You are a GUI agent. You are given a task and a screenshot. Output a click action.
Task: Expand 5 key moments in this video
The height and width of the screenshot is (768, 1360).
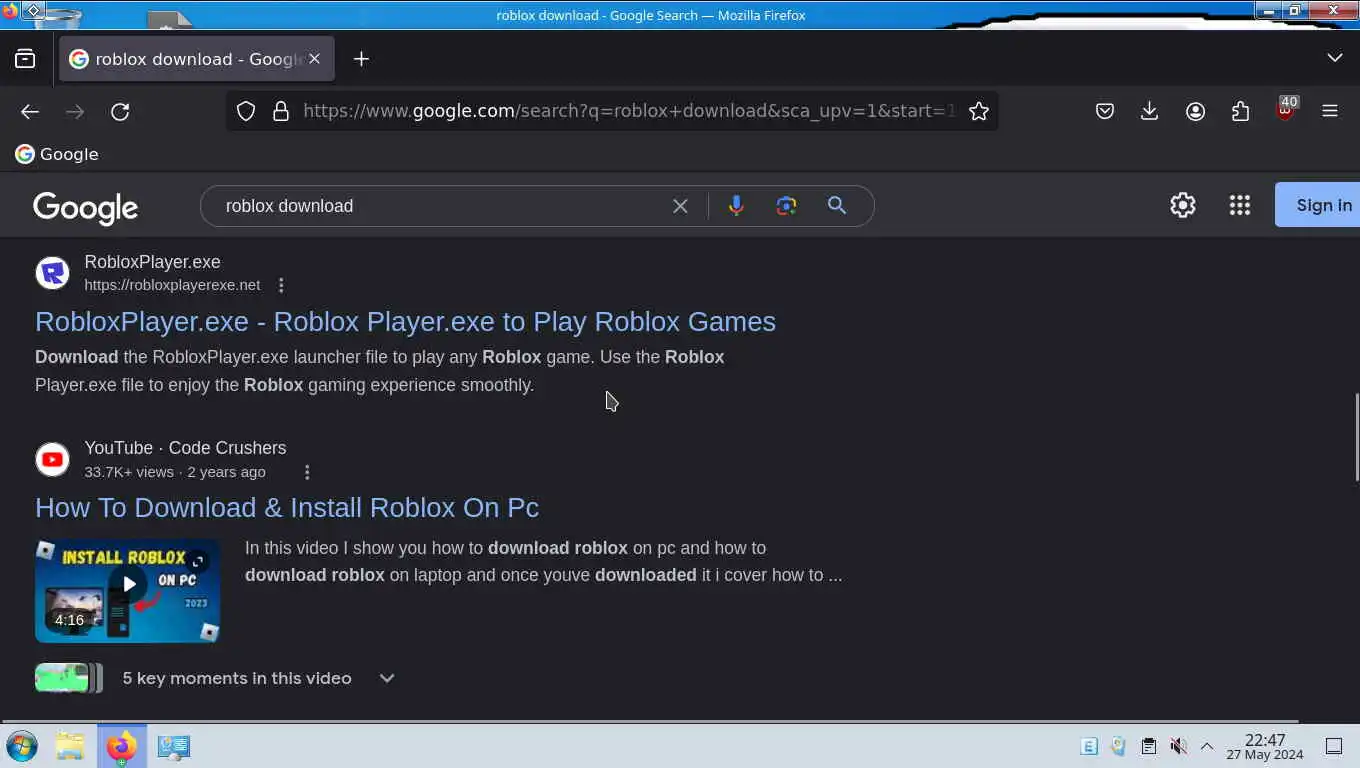(387, 678)
